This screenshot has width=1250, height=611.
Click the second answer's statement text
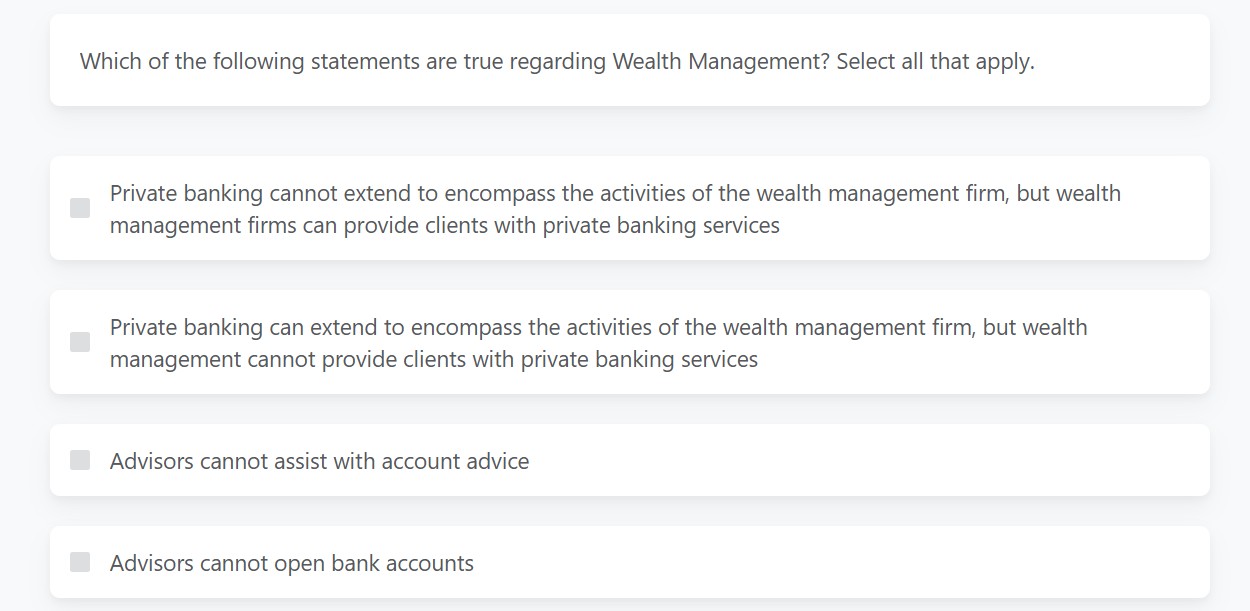tap(600, 343)
